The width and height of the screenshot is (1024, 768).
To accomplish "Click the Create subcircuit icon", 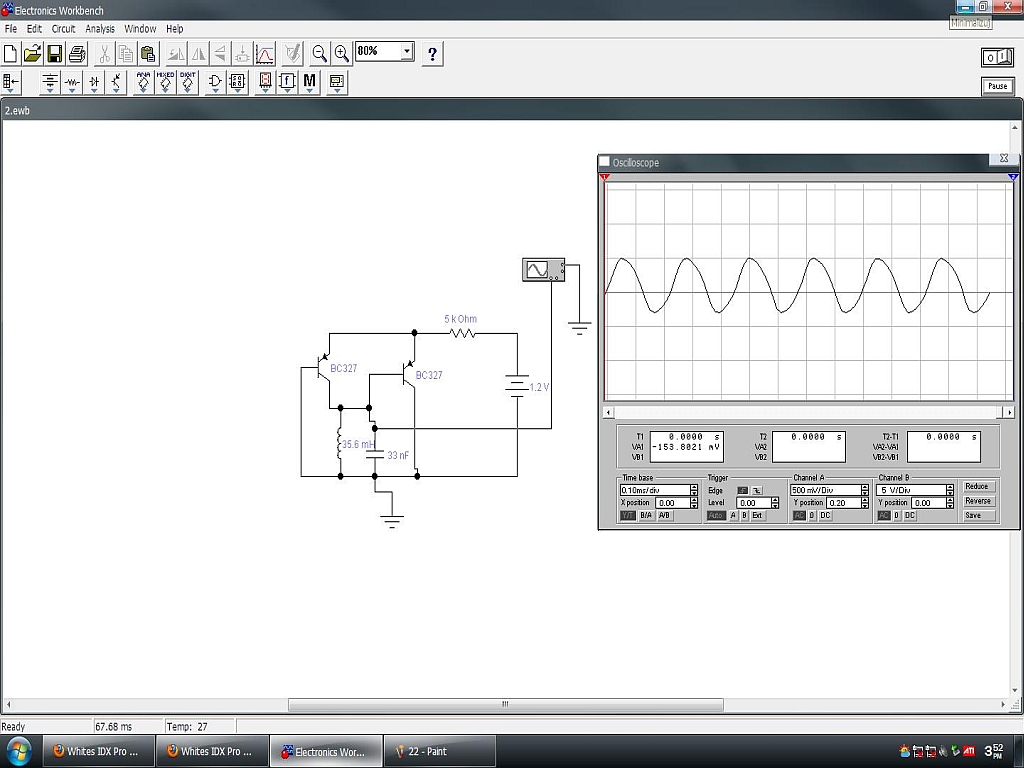I will coord(242,54).
